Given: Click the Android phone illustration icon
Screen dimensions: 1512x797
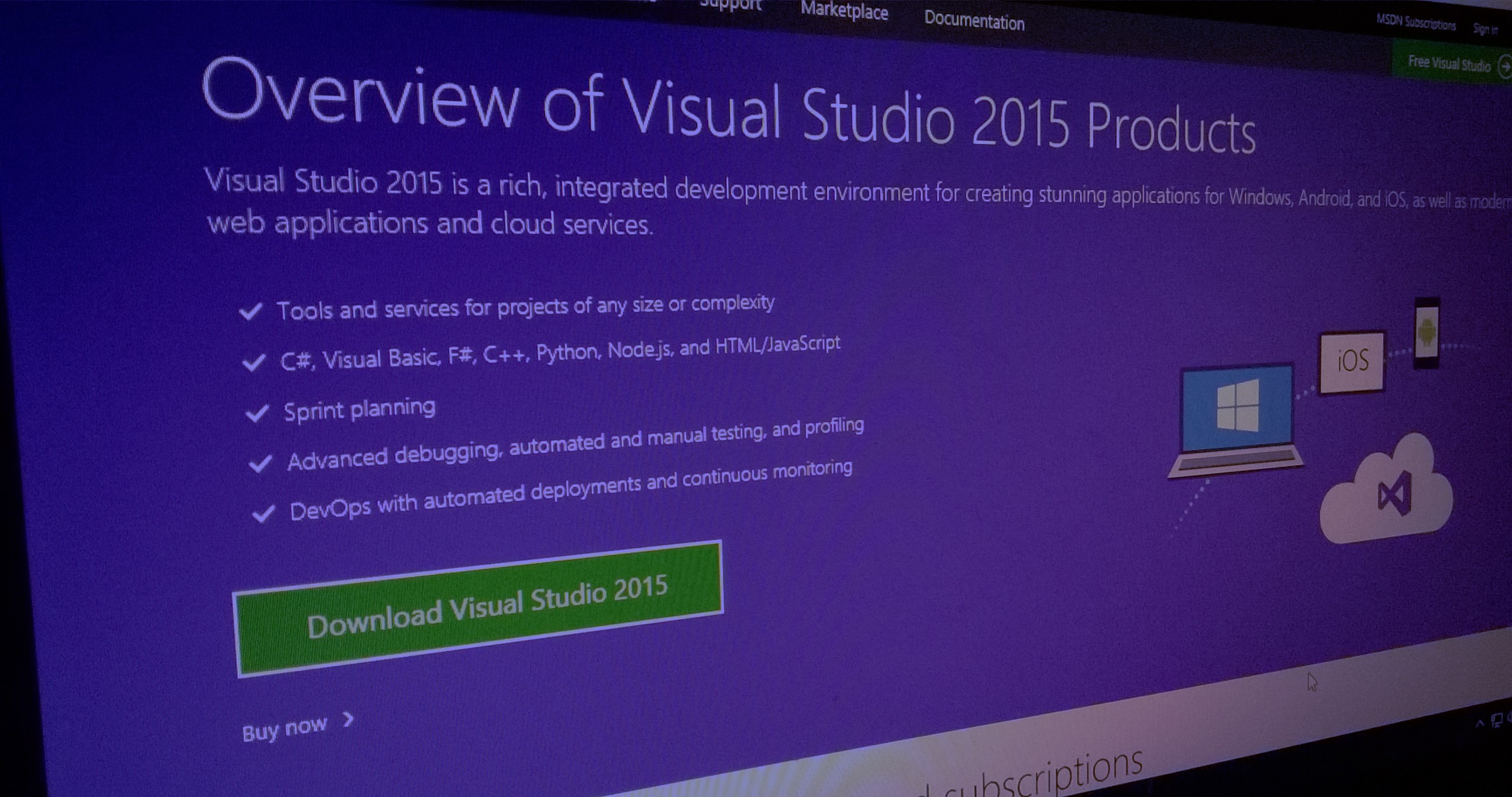Looking at the screenshot, I should click(x=1427, y=333).
